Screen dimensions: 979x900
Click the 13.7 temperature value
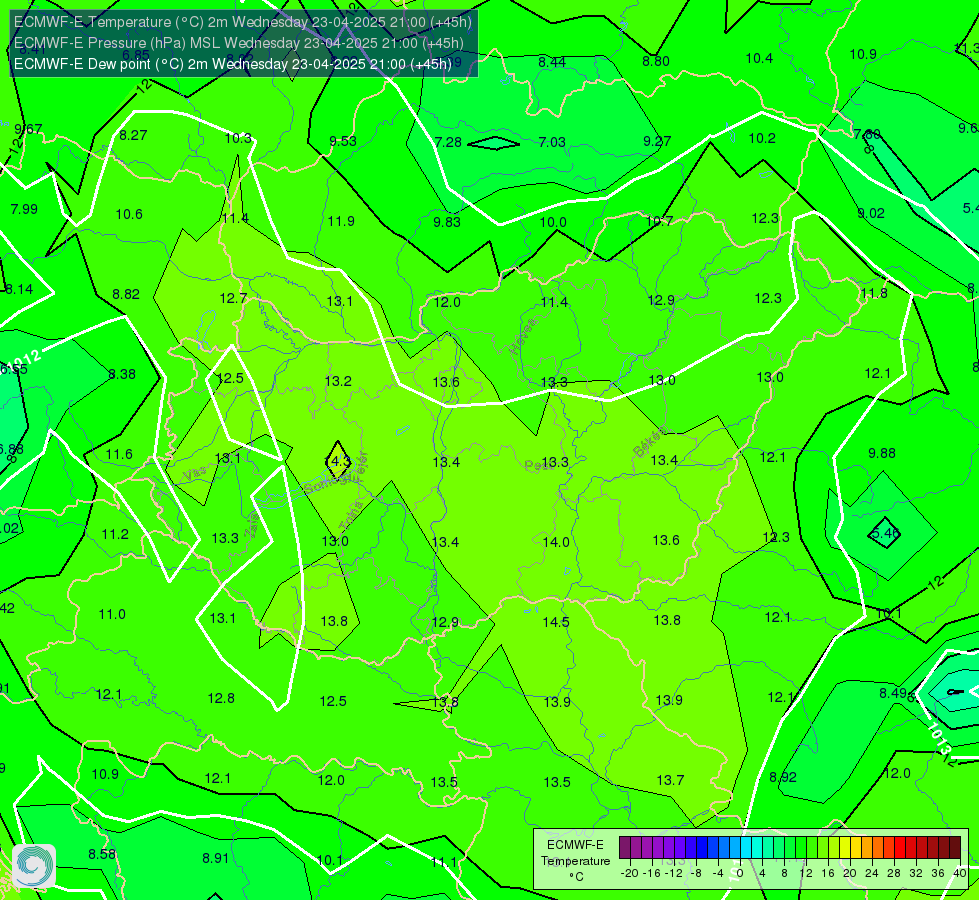(671, 780)
